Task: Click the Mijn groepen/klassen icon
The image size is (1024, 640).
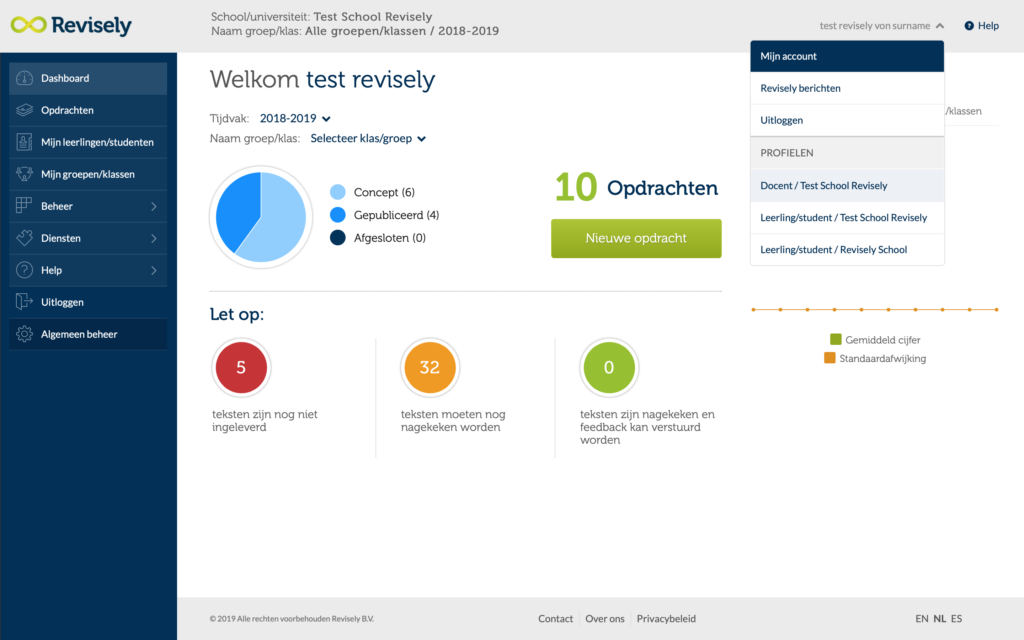Action: tap(24, 174)
